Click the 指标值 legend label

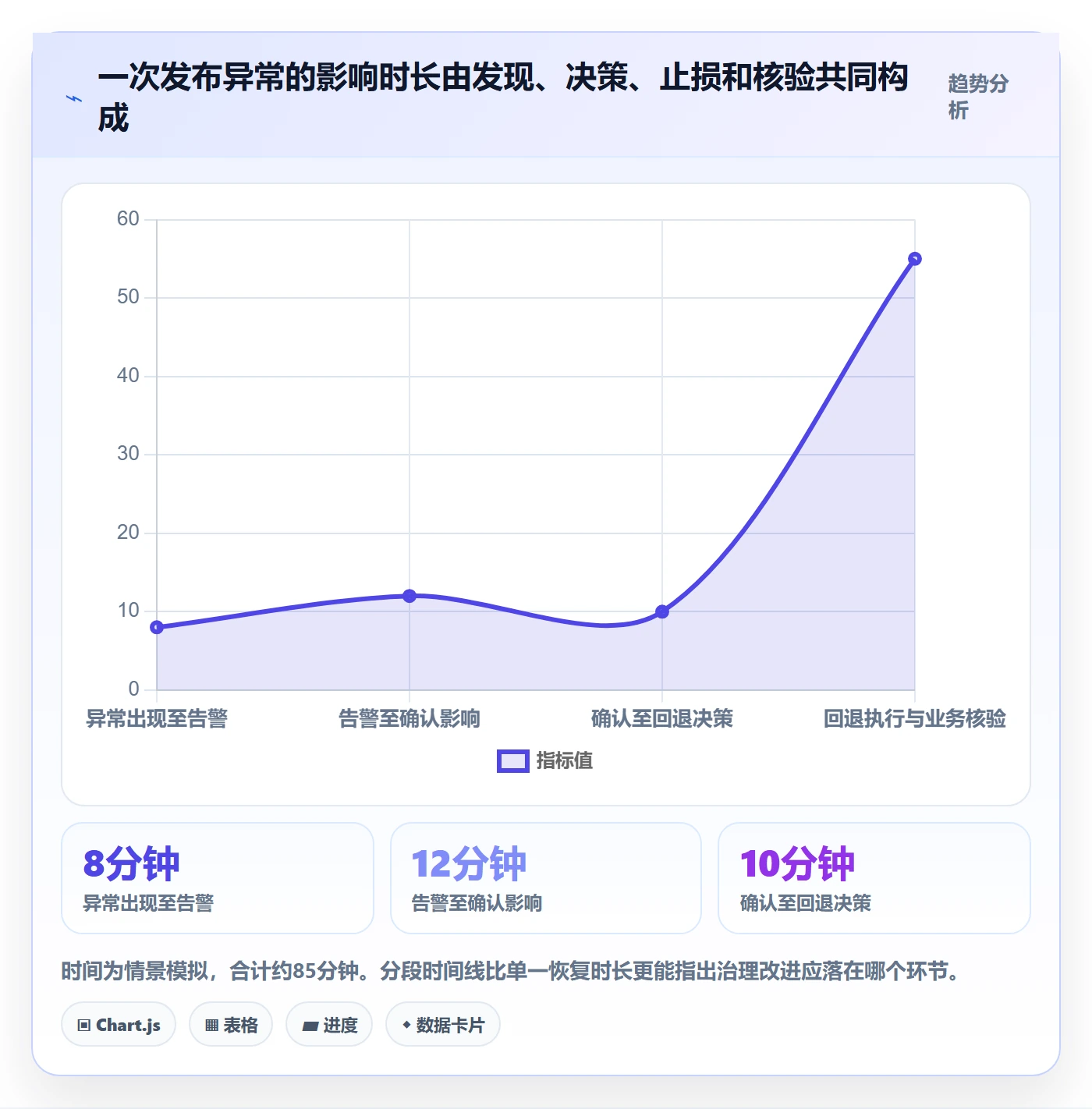pos(565,761)
